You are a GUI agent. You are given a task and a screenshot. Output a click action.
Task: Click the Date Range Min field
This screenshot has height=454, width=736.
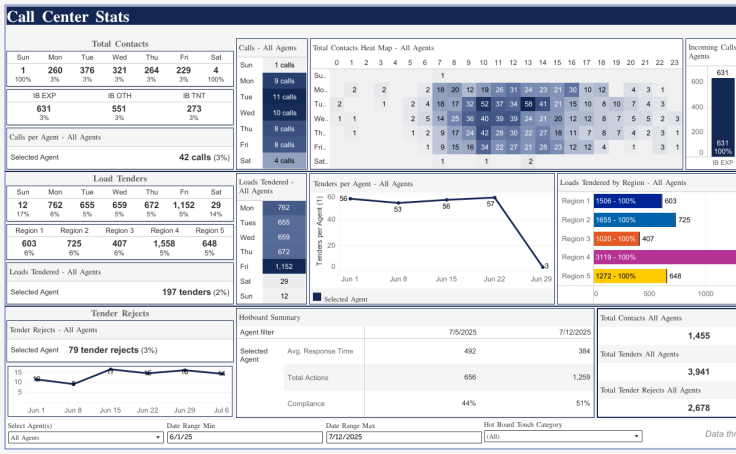245,437
